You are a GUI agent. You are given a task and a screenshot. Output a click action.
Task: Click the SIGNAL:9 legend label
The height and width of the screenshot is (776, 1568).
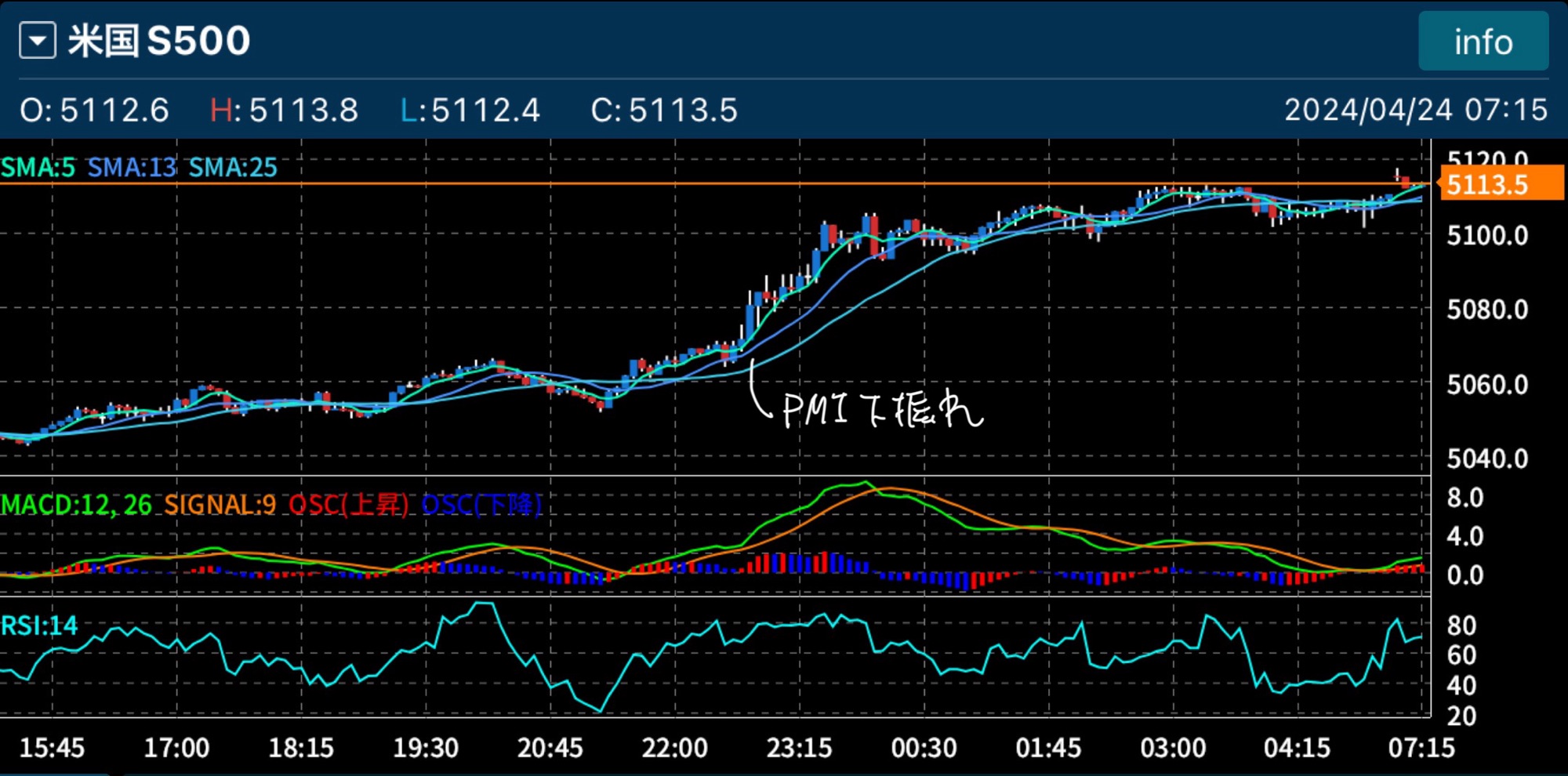[x=220, y=505]
